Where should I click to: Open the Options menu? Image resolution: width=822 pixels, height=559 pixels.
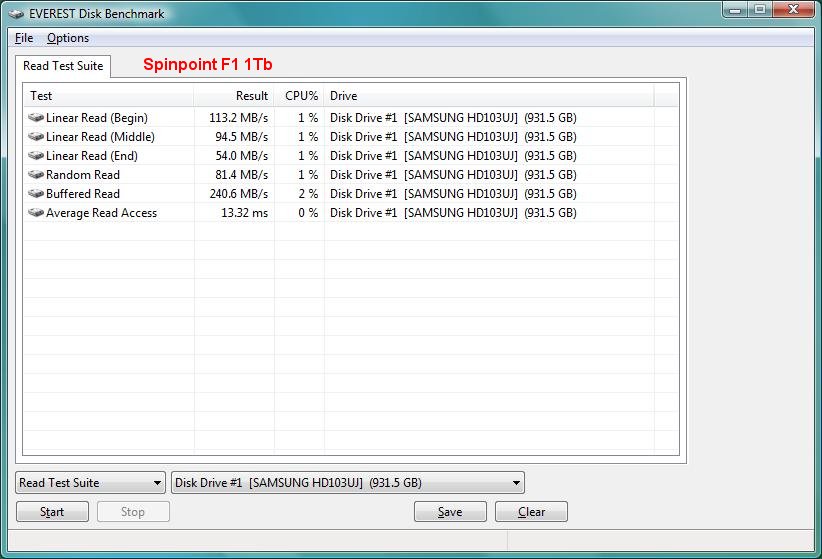point(68,38)
